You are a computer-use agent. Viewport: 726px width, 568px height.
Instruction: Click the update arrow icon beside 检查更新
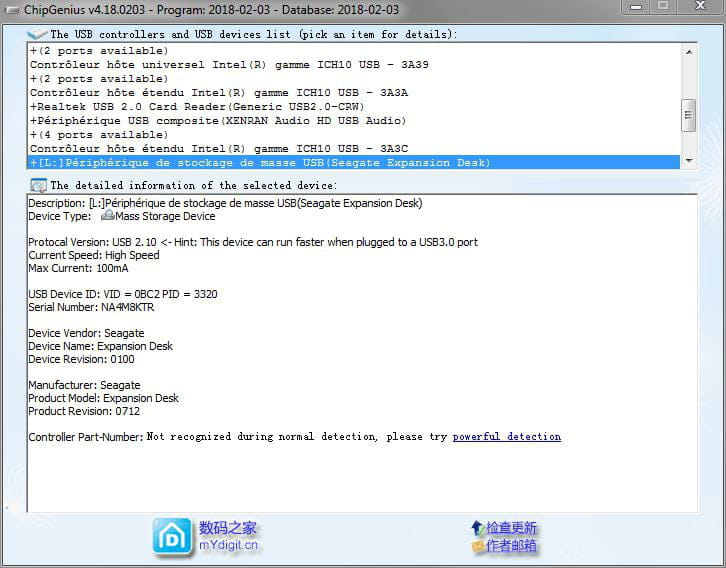point(477,527)
